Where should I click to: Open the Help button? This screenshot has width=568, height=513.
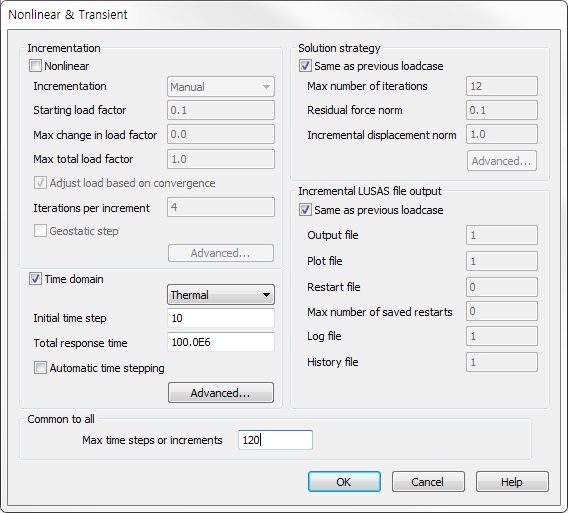[x=512, y=481]
